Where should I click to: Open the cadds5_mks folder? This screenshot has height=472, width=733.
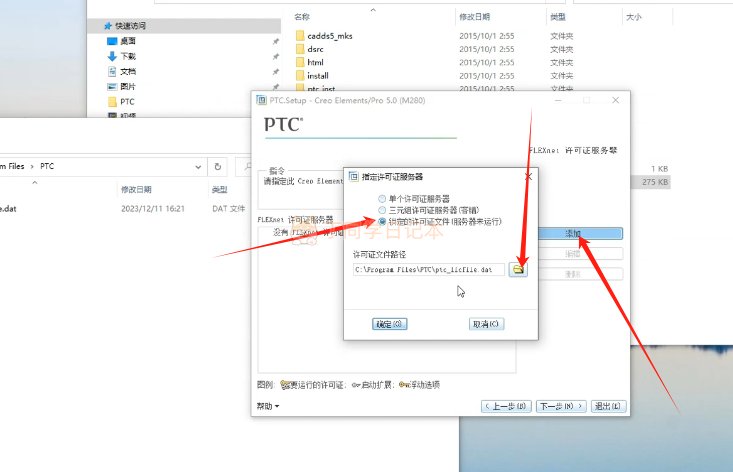click(330, 36)
